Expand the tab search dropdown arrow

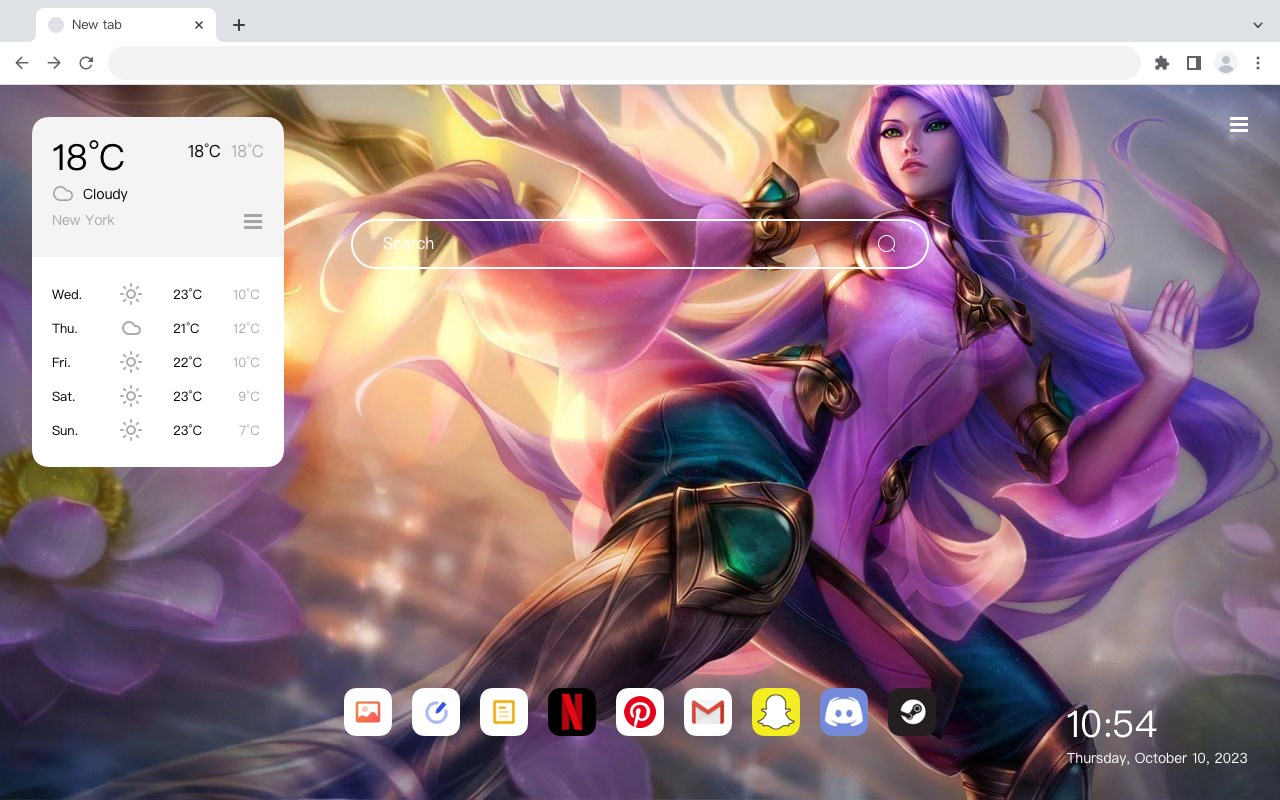[x=1258, y=25]
